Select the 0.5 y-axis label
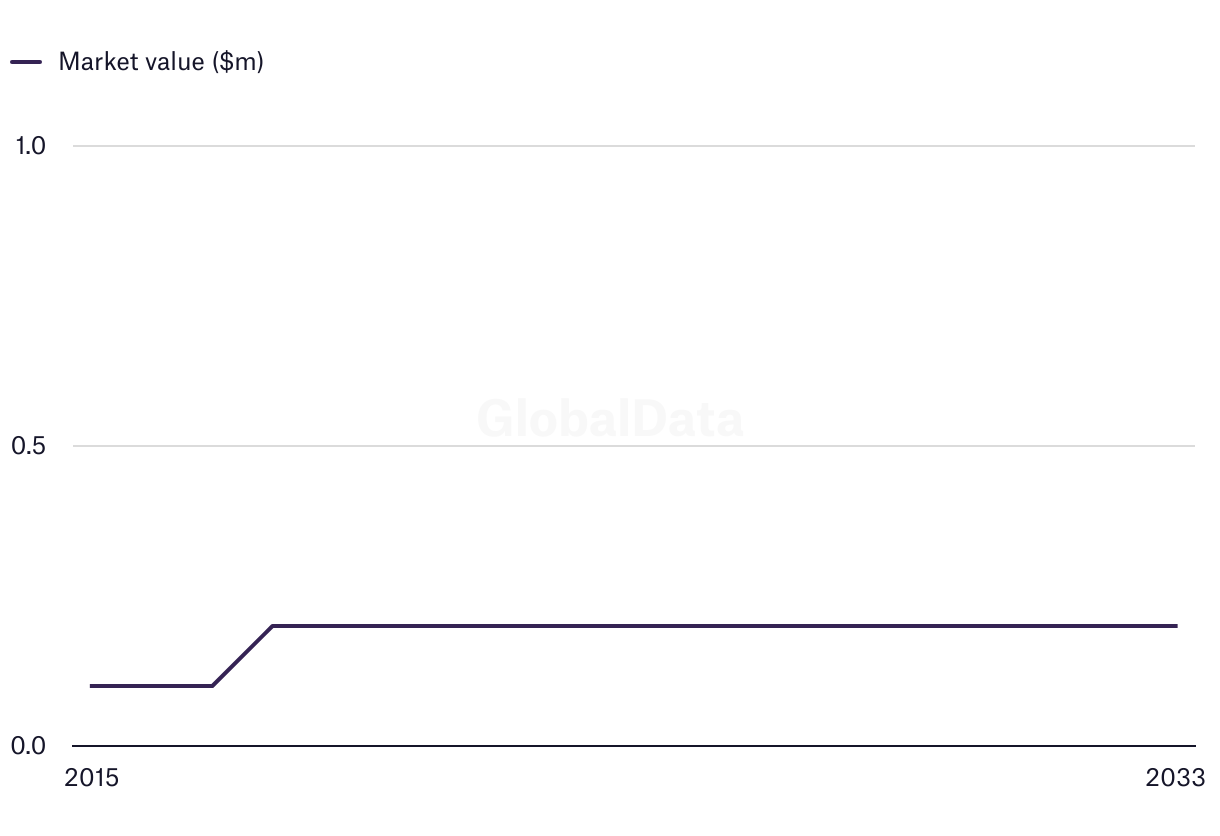The image size is (1220, 836). pyautogui.click(x=29, y=446)
